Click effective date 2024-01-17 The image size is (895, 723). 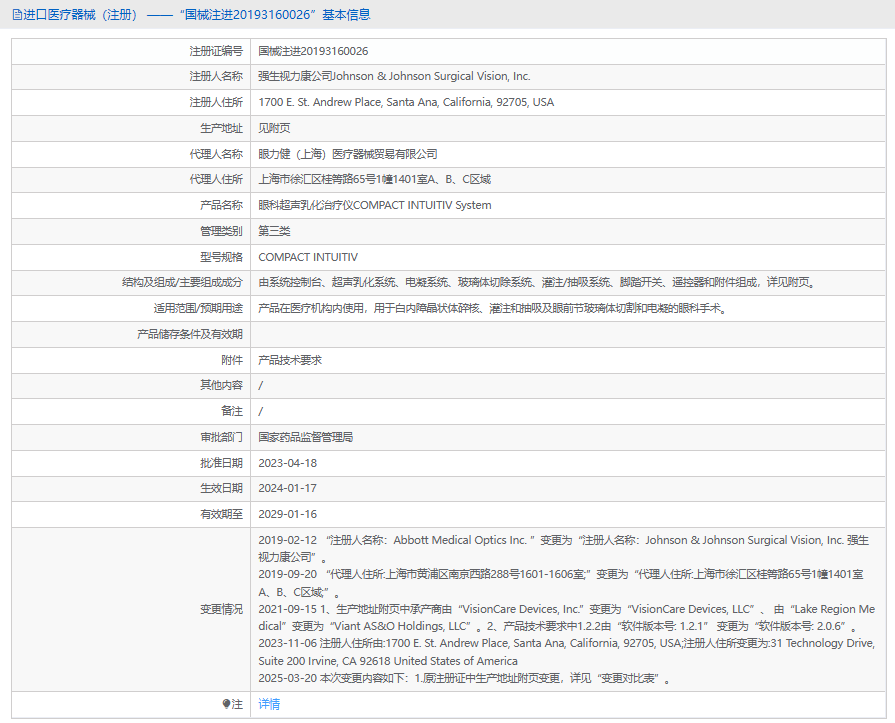coord(287,488)
